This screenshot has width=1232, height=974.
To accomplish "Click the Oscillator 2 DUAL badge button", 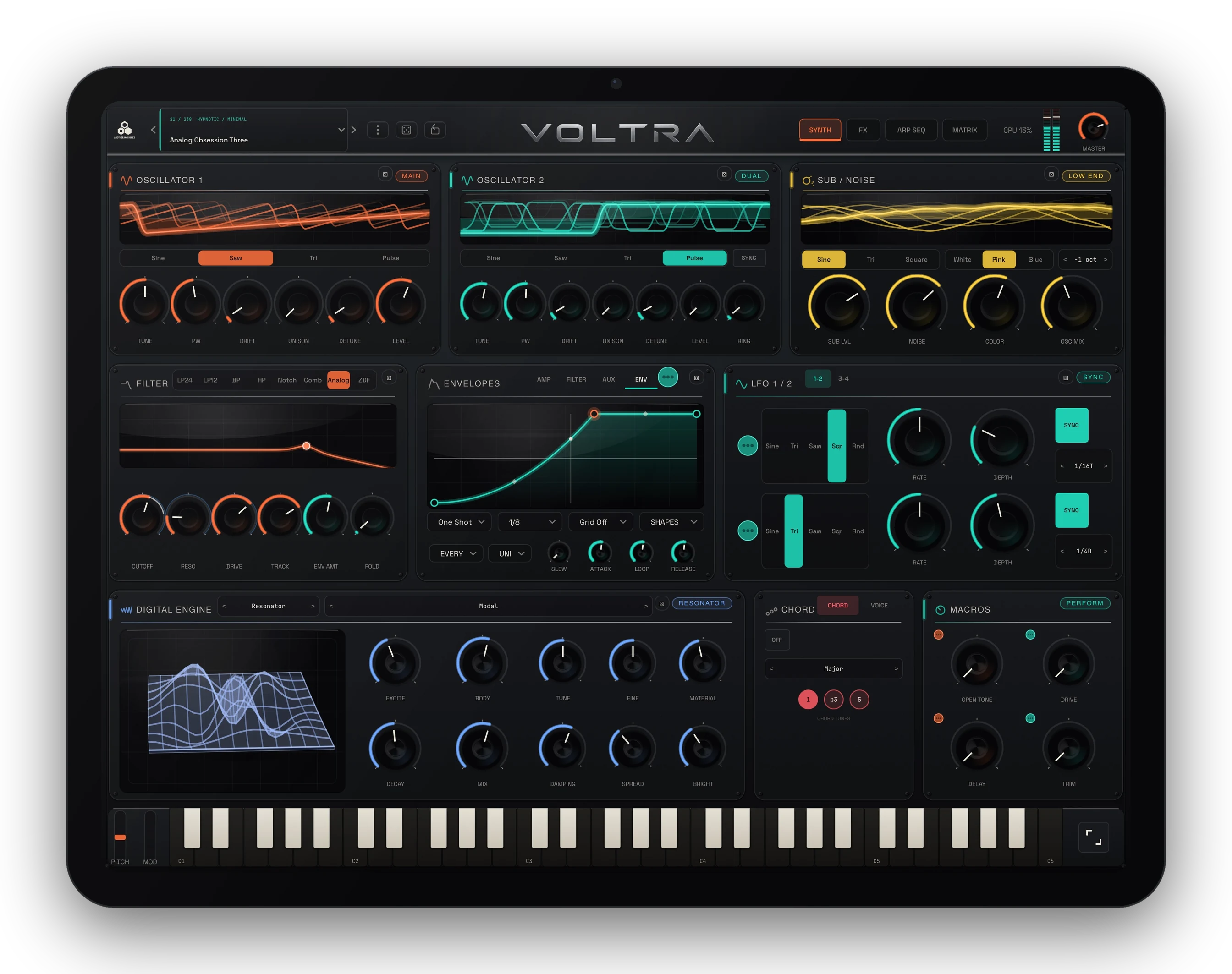I will 751,175.
